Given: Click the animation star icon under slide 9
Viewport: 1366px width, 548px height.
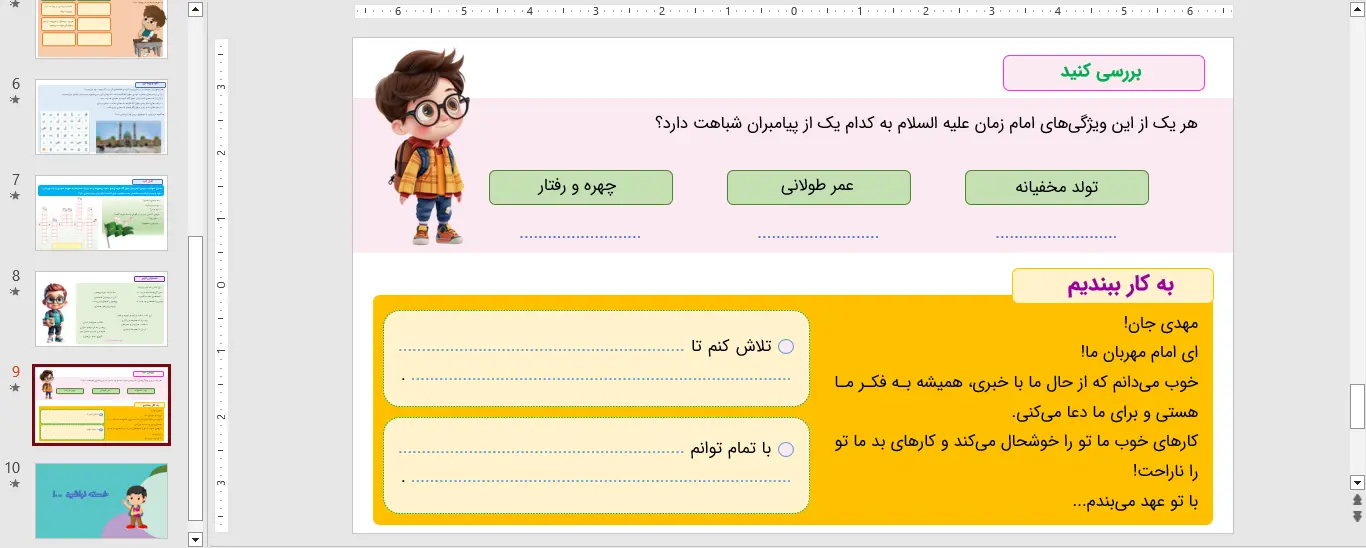Looking at the screenshot, I should tap(15, 388).
